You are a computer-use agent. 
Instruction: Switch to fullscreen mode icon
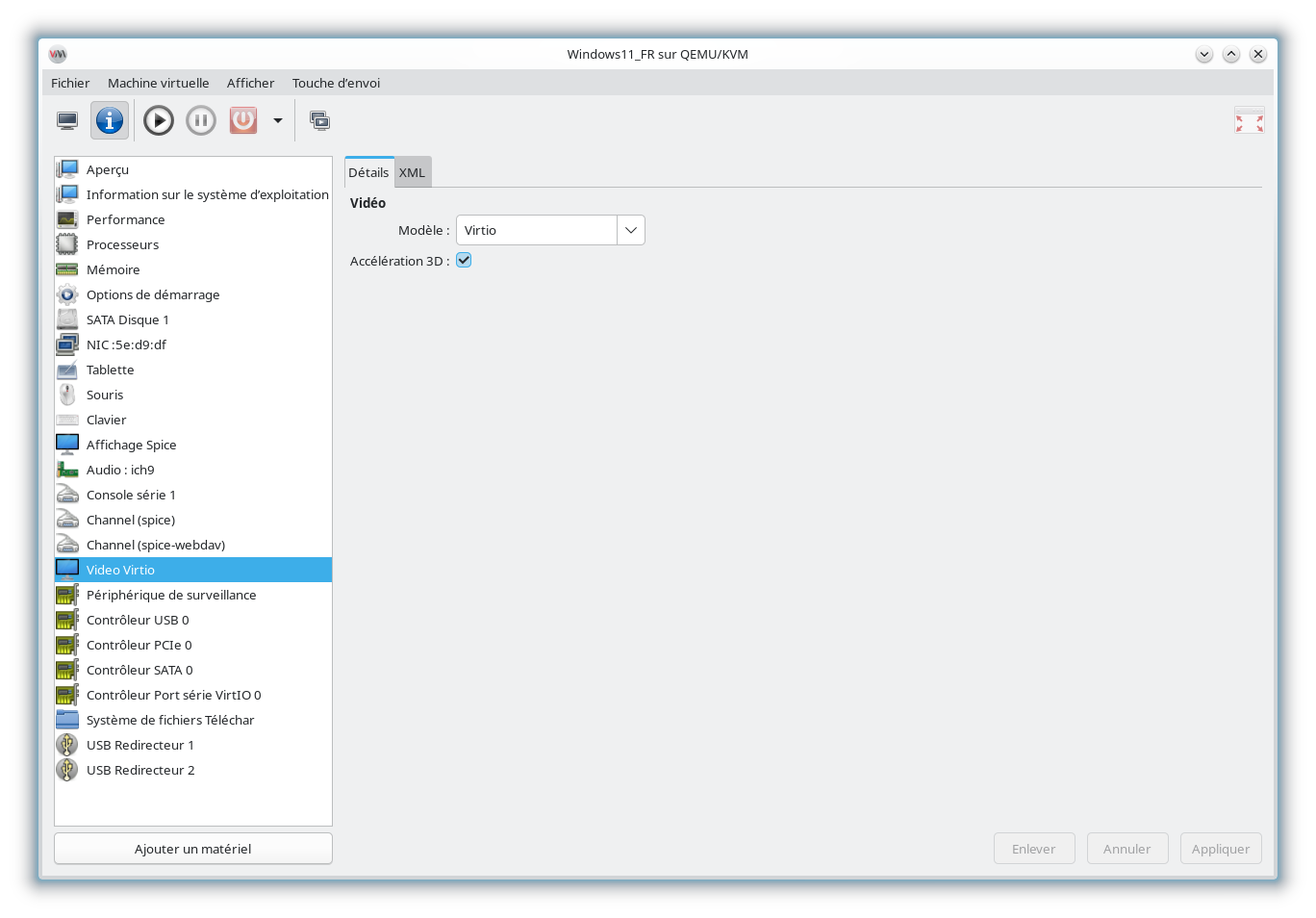coord(1250,121)
